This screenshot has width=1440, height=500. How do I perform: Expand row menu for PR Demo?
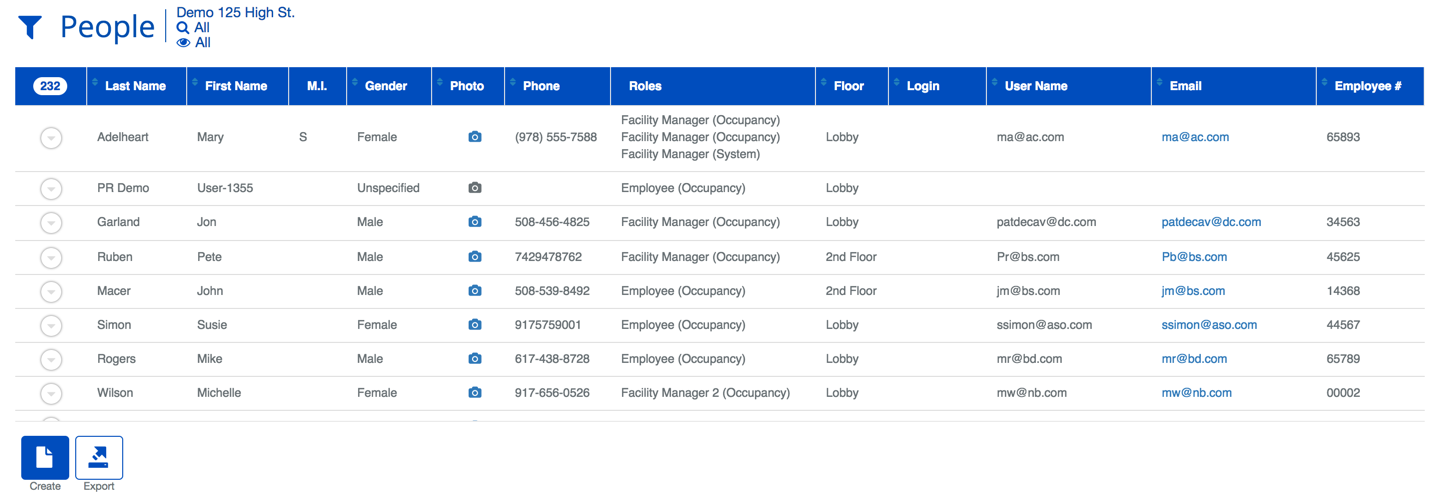click(x=51, y=189)
